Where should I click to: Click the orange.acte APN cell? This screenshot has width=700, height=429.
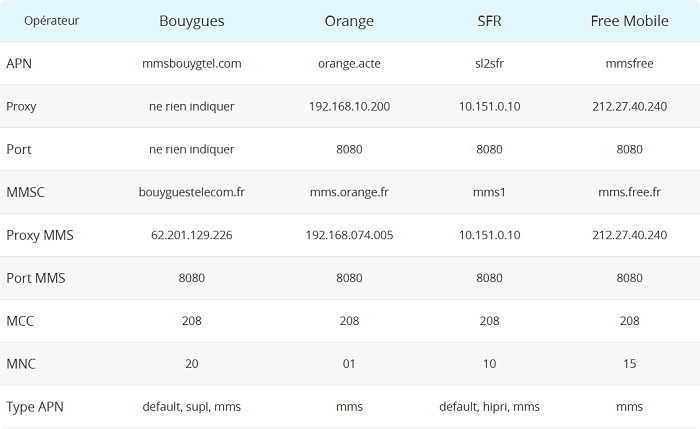349,63
